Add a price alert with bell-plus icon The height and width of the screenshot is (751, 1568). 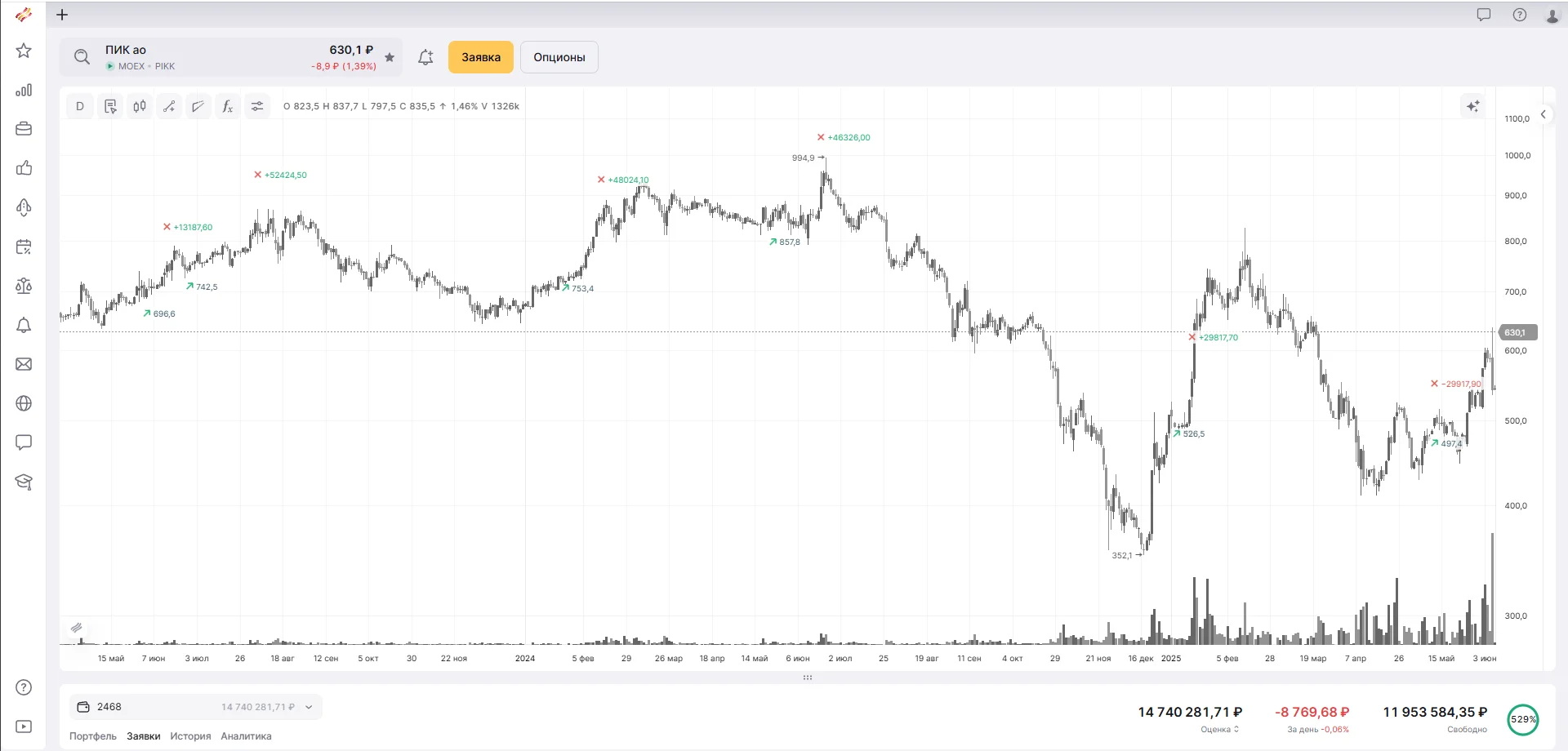click(x=425, y=57)
